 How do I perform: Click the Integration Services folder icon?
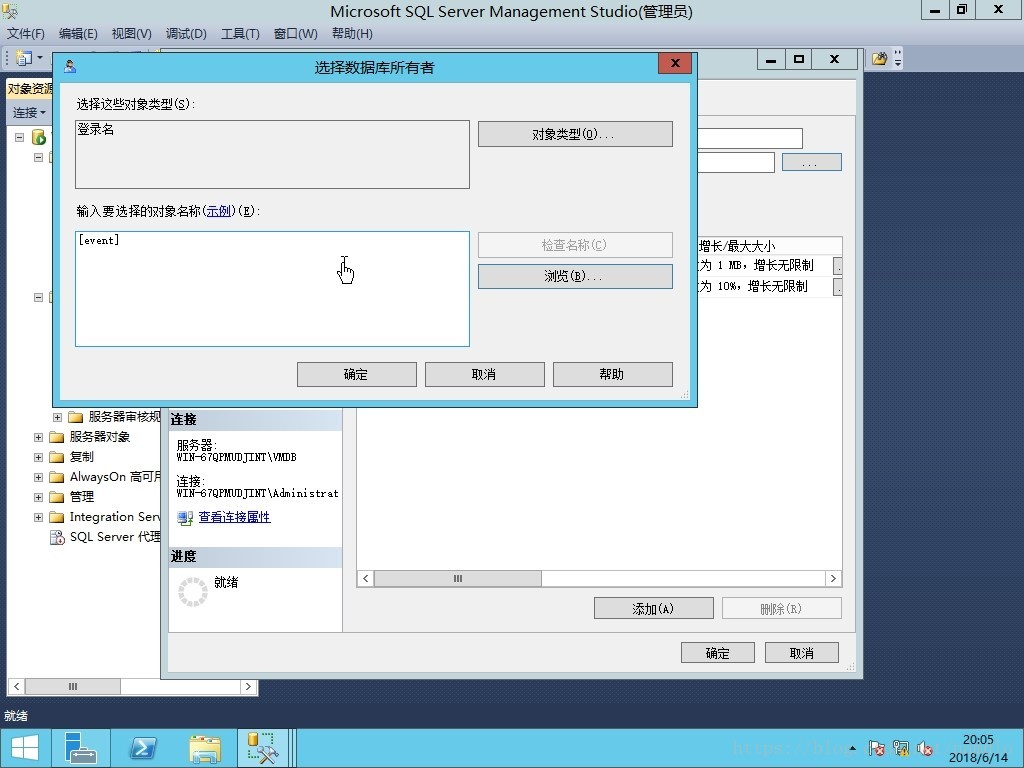pyautogui.click(x=57, y=517)
